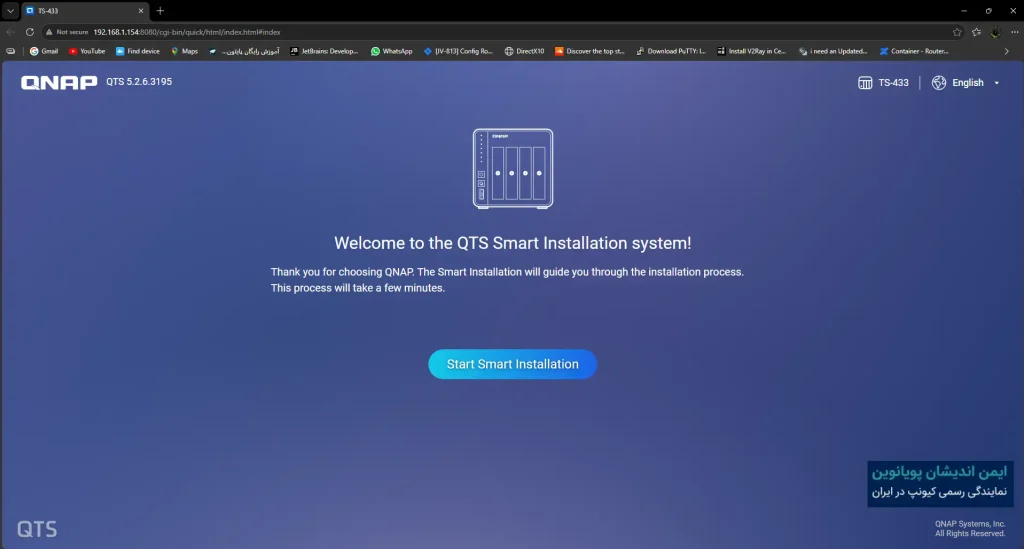Open the Download PuTTY bookmark

[671, 51]
